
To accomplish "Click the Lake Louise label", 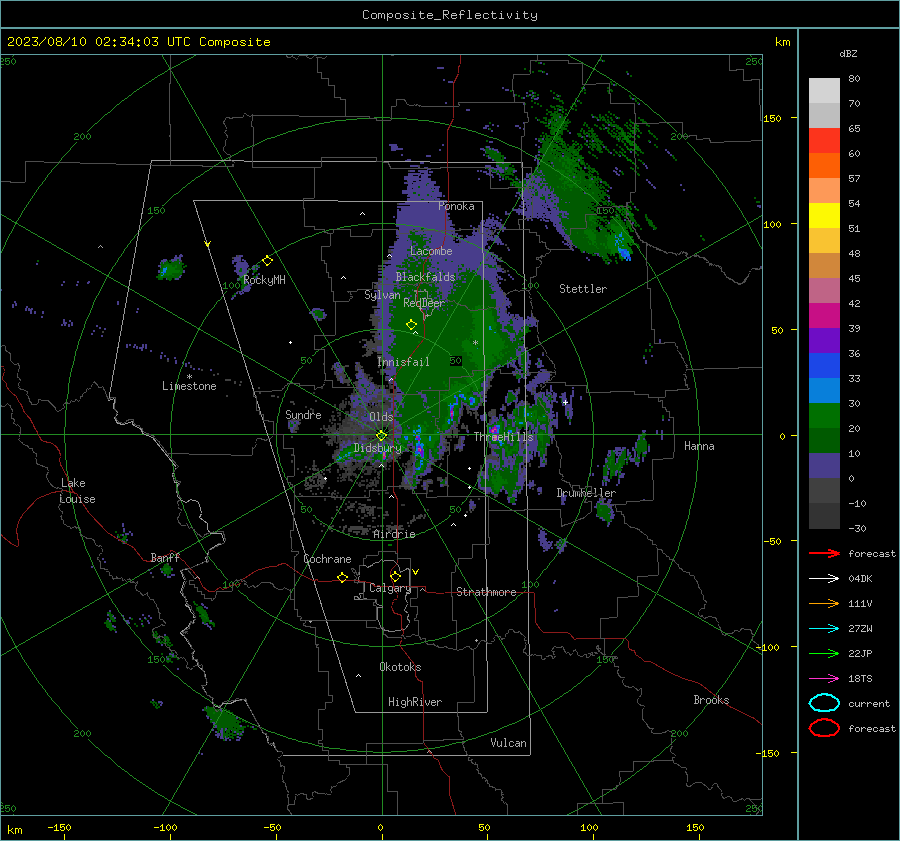I will 77,491.
